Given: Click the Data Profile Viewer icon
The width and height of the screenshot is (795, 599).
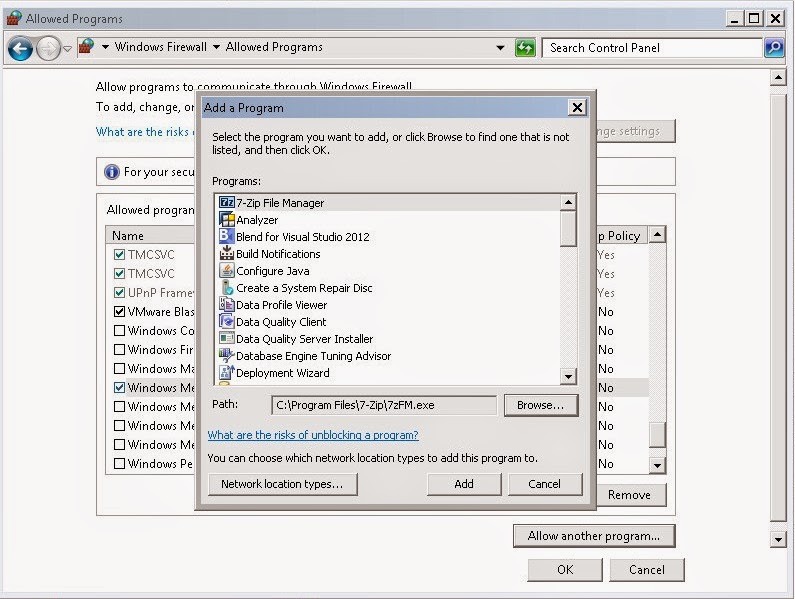Looking at the screenshot, I should (226, 304).
